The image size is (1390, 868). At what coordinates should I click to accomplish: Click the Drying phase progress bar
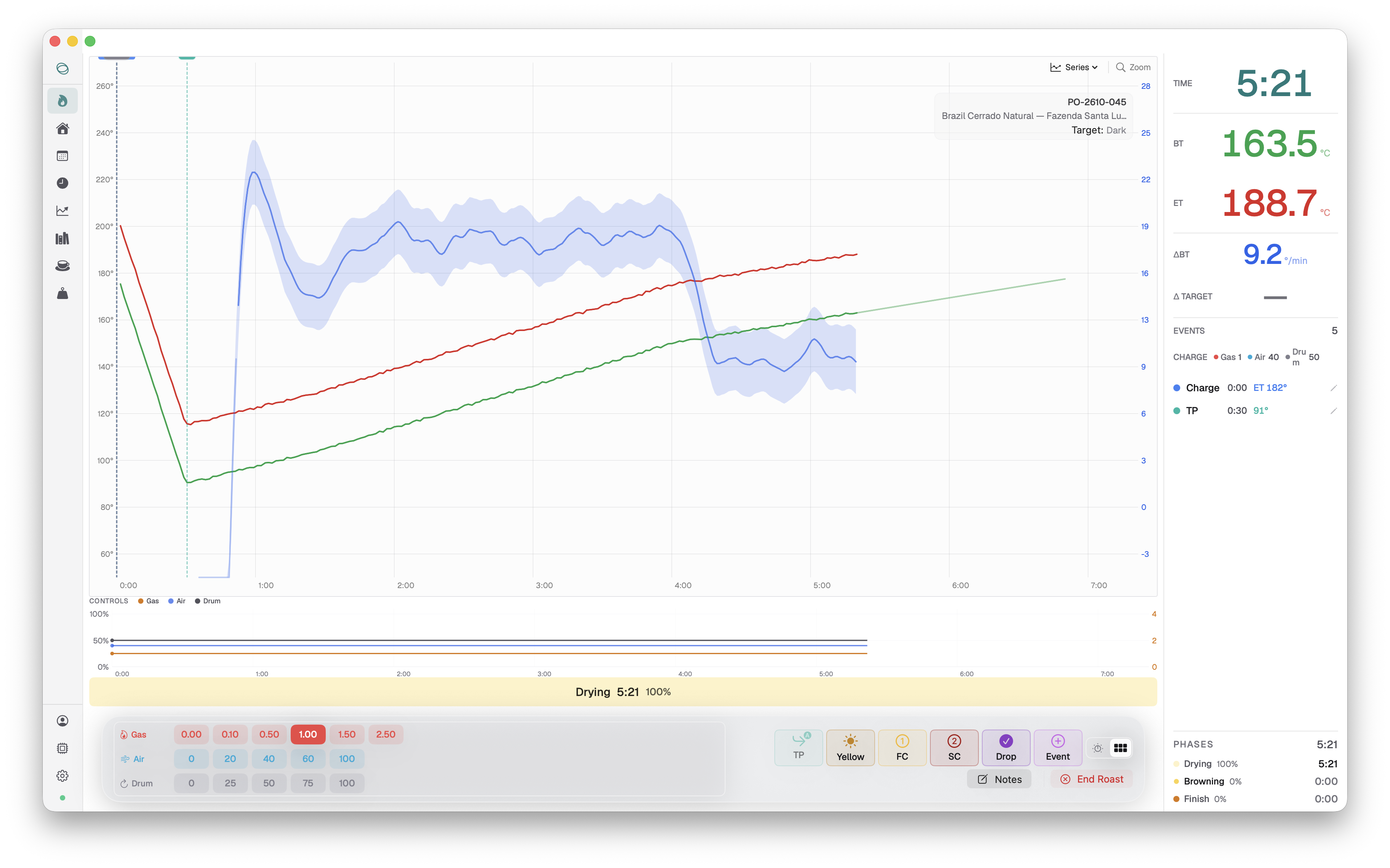(x=623, y=692)
